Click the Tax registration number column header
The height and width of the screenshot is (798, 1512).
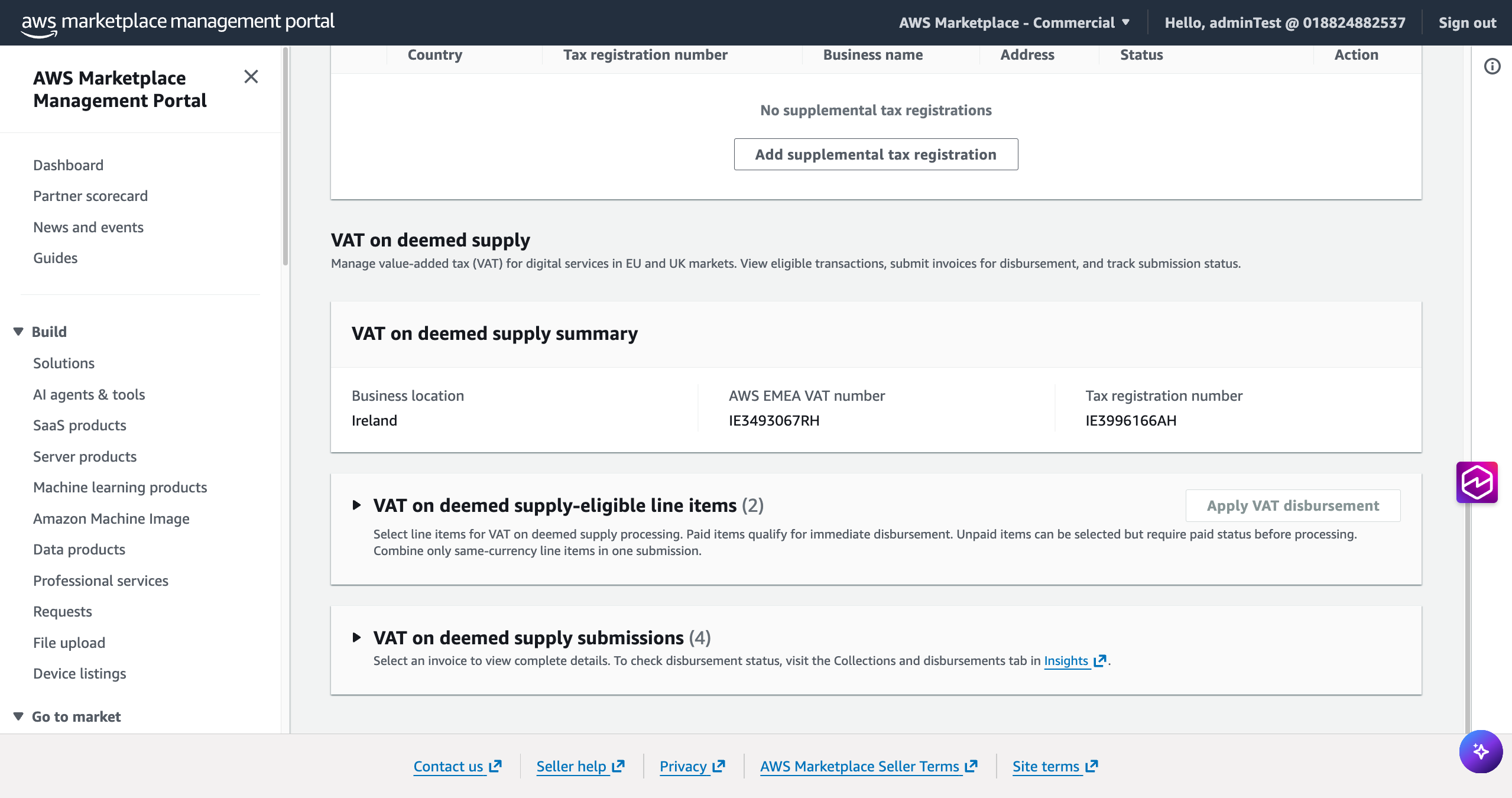click(645, 54)
